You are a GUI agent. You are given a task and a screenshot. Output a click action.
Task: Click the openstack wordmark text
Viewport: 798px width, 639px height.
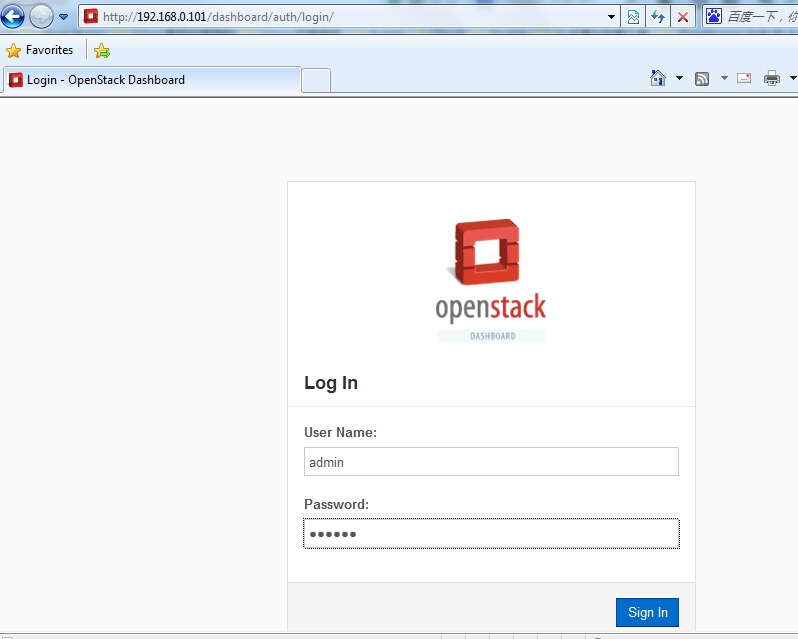point(491,308)
